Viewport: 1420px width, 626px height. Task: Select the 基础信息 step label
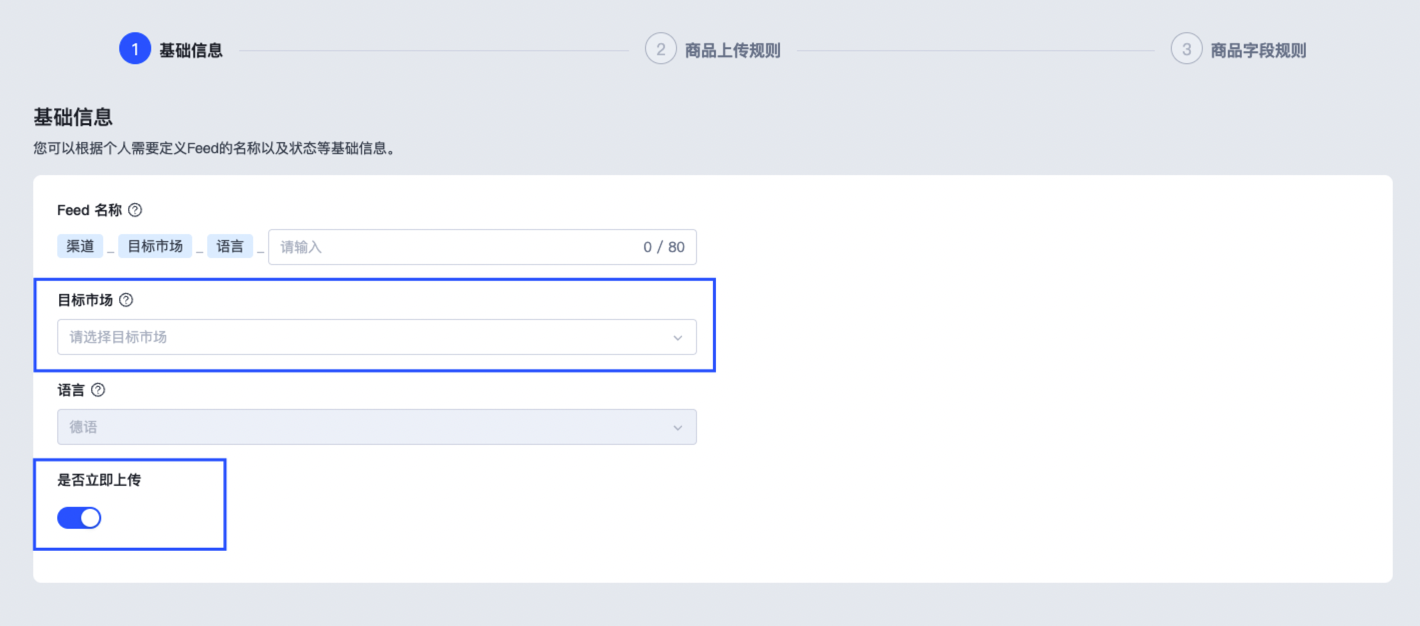coord(191,50)
